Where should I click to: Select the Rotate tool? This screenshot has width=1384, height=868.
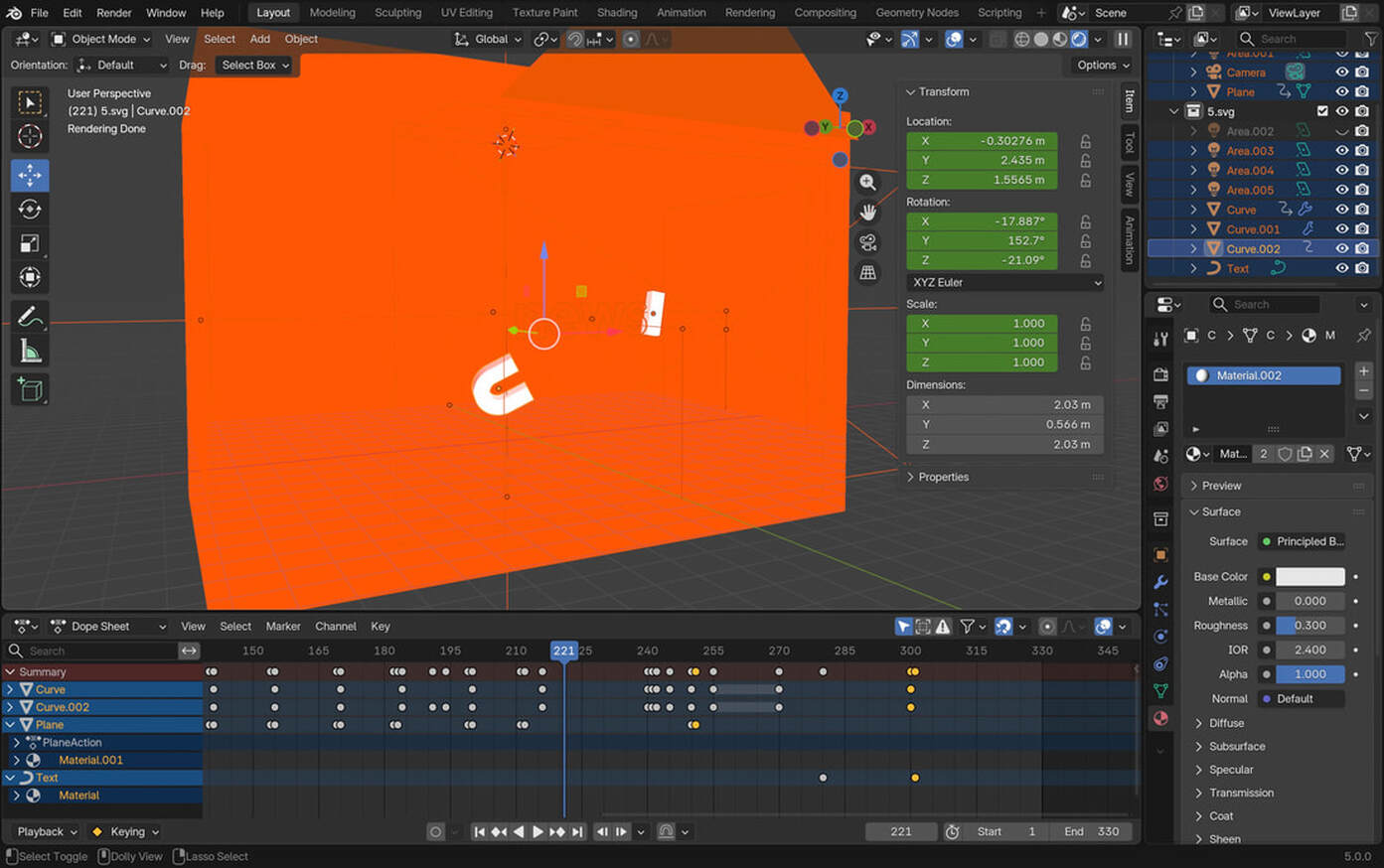(30, 210)
